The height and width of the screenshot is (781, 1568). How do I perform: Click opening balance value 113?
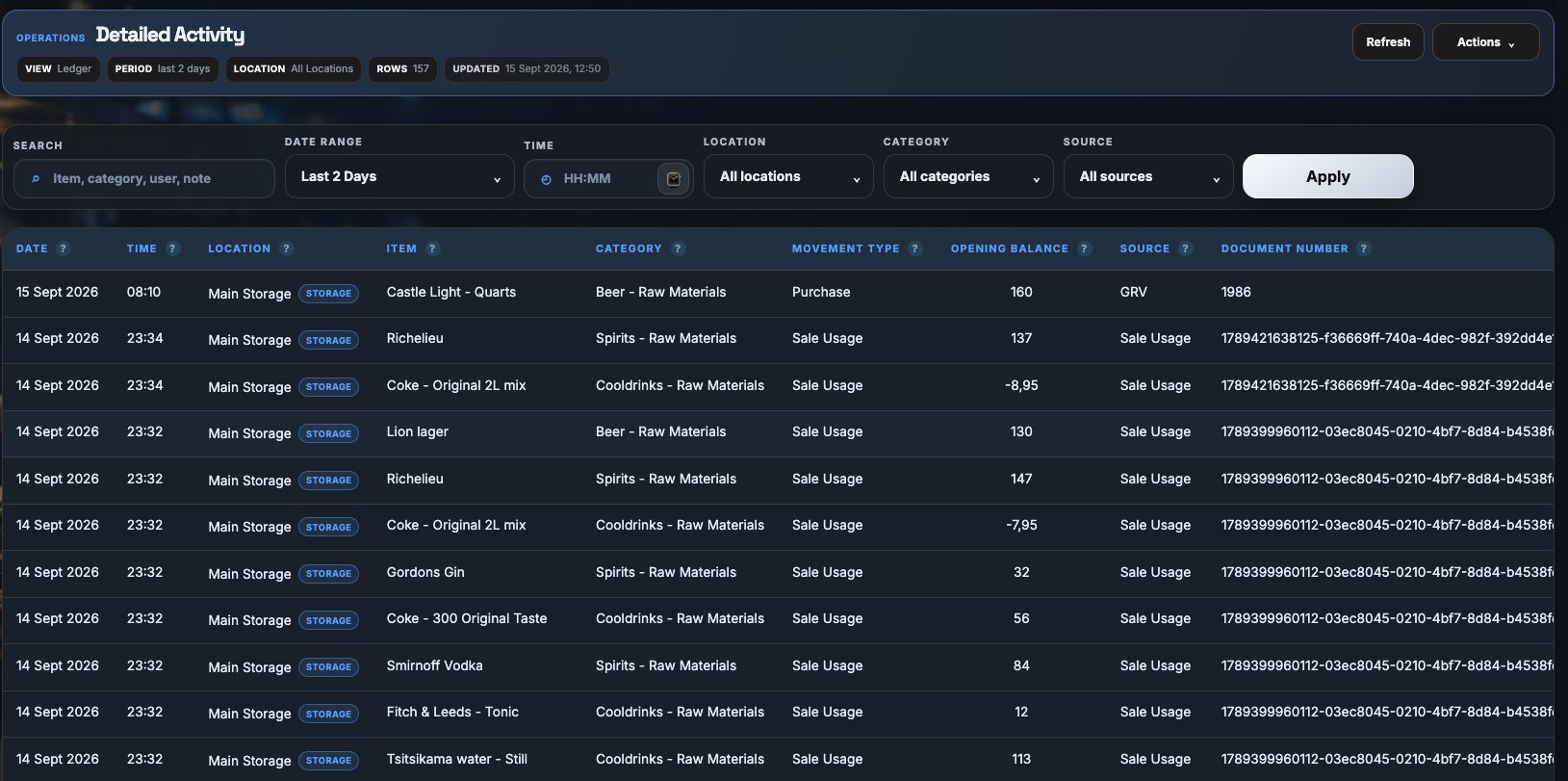click(x=1021, y=759)
